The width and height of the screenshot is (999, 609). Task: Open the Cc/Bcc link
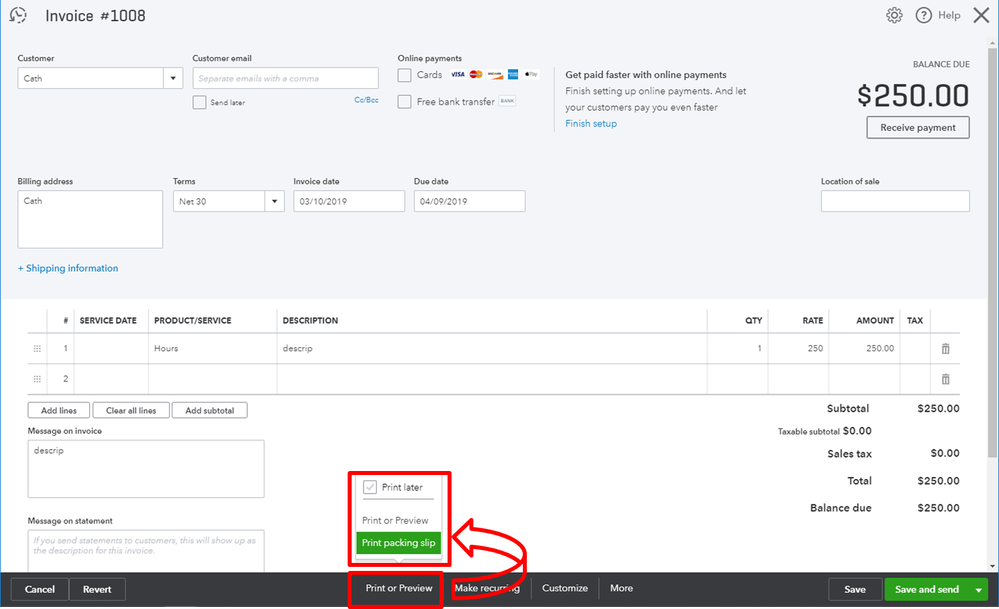click(x=366, y=100)
